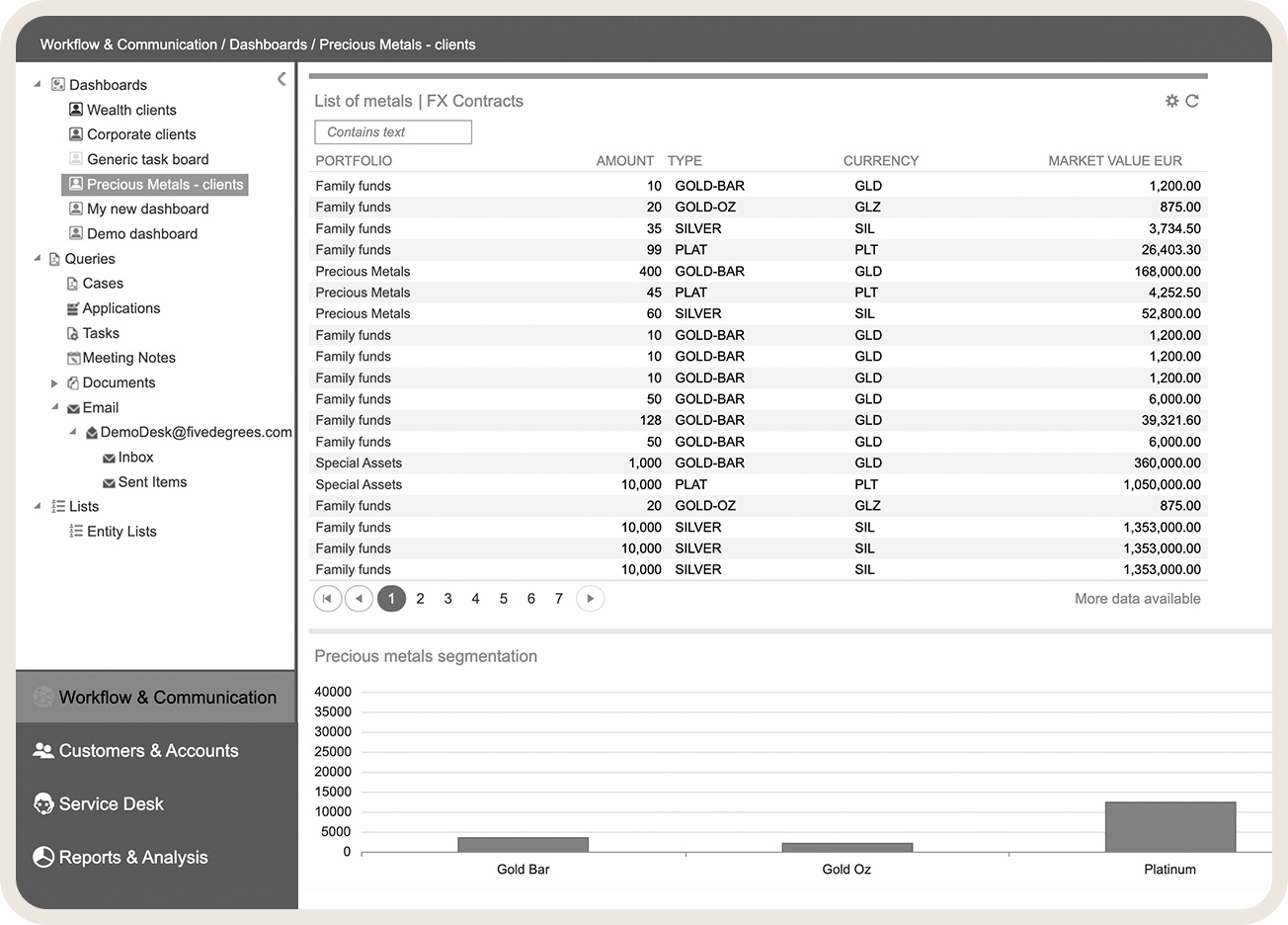Go to next page of results
1288x925 pixels.
click(x=590, y=598)
